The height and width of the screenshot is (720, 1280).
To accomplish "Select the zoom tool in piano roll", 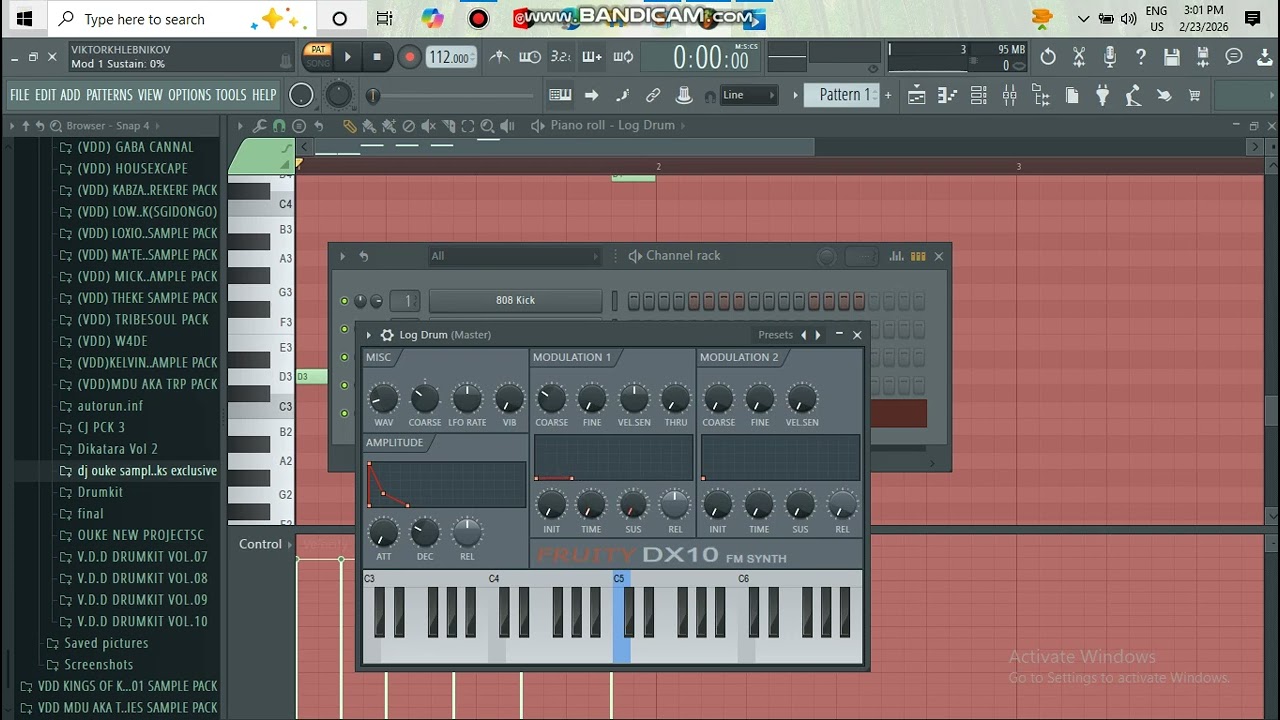I will (x=487, y=126).
